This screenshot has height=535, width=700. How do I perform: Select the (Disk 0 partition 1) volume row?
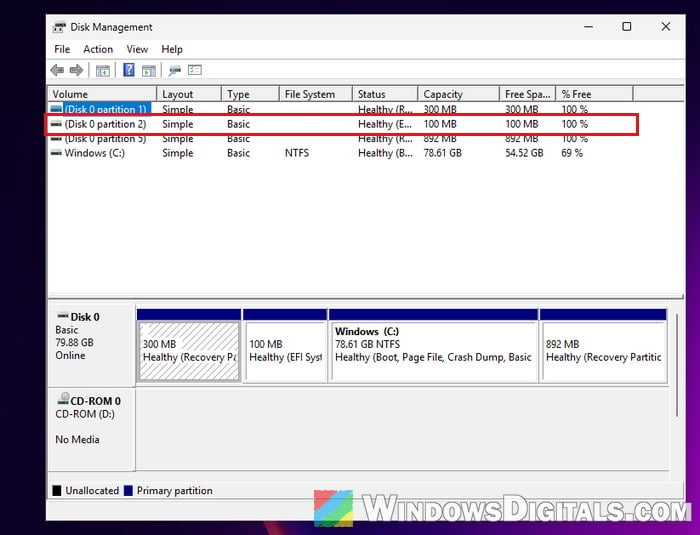pyautogui.click(x=341, y=109)
